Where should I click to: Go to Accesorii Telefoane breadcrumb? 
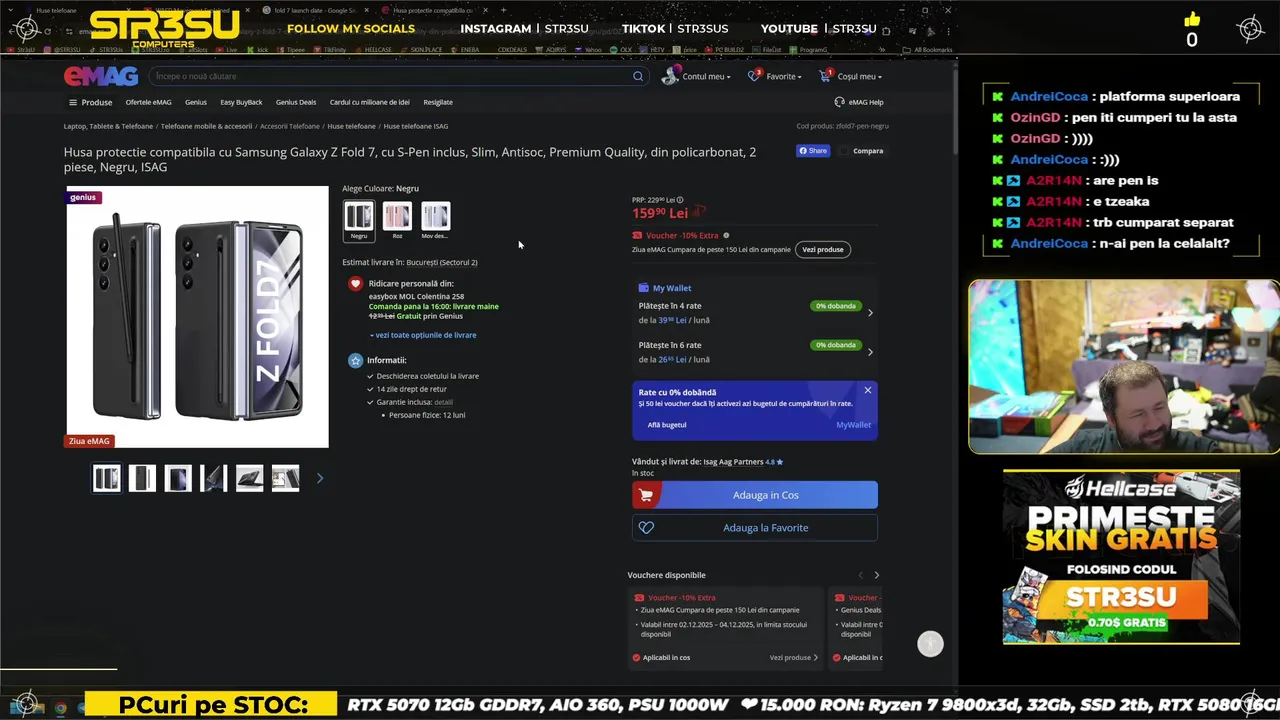[x=289, y=126]
